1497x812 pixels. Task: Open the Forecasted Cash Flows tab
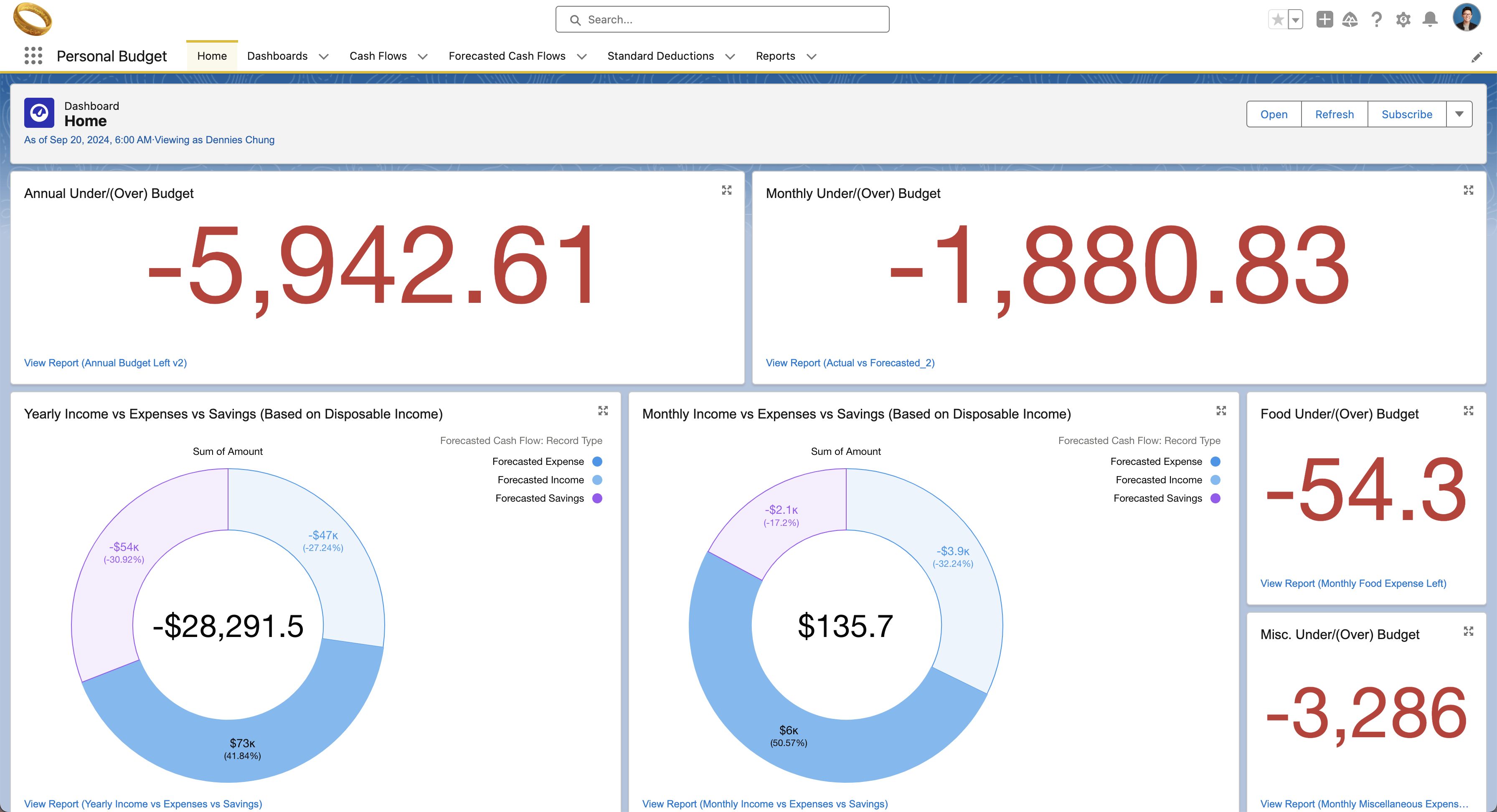coord(507,56)
